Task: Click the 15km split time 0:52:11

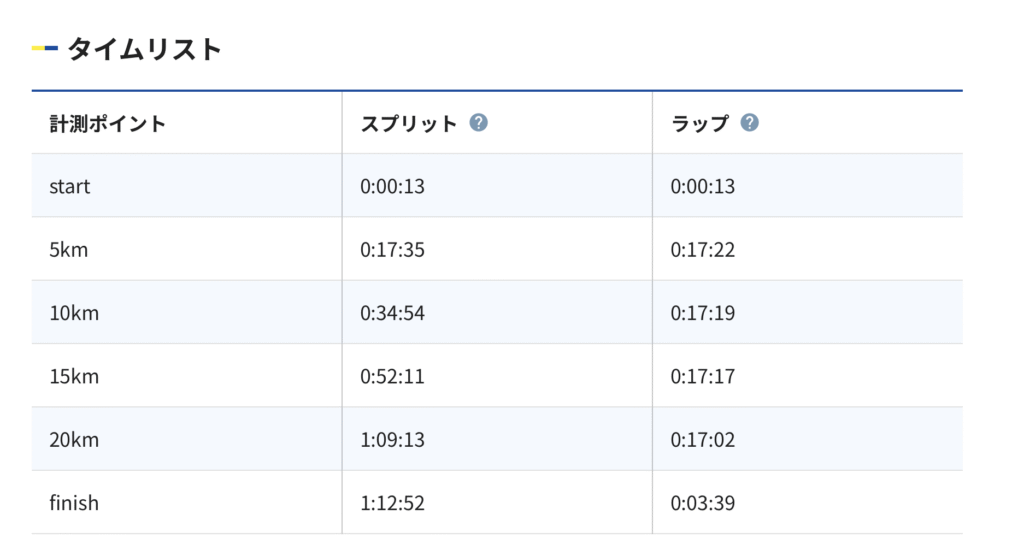Action: pyautogui.click(x=392, y=376)
